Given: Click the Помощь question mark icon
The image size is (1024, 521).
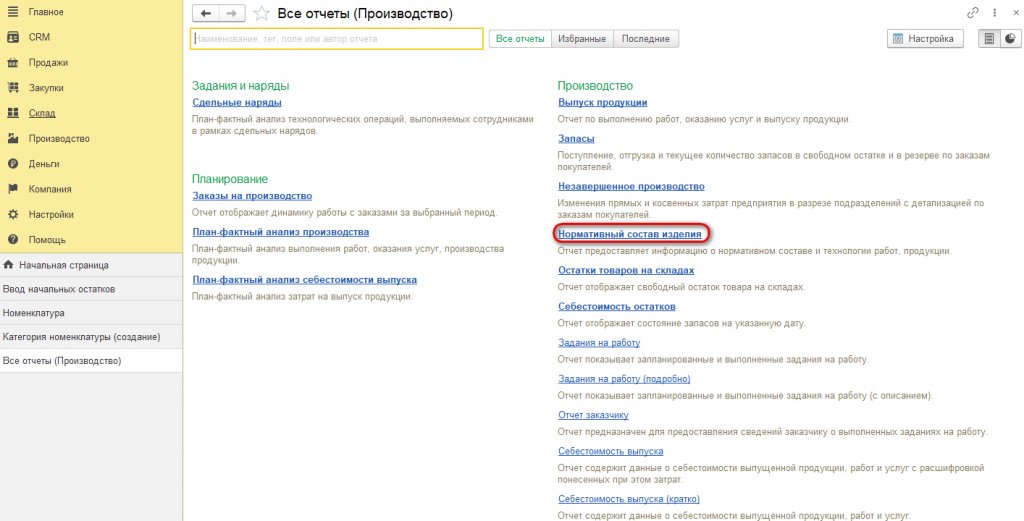Looking at the screenshot, I should tap(12, 240).
